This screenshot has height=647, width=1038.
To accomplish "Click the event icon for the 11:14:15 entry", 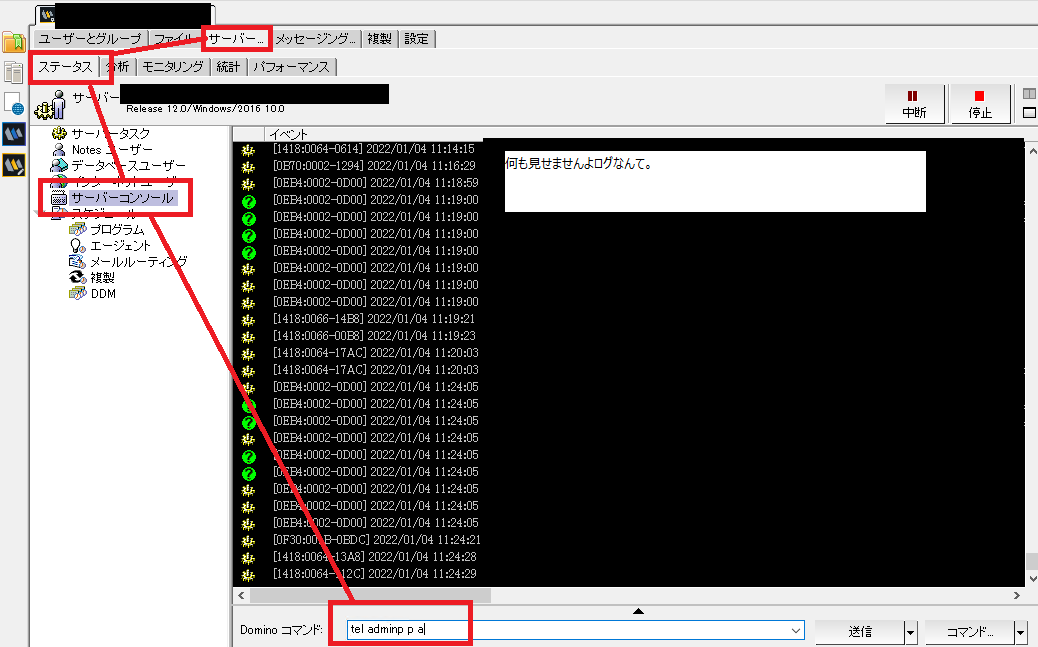I will pyautogui.click(x=248, y=150).
